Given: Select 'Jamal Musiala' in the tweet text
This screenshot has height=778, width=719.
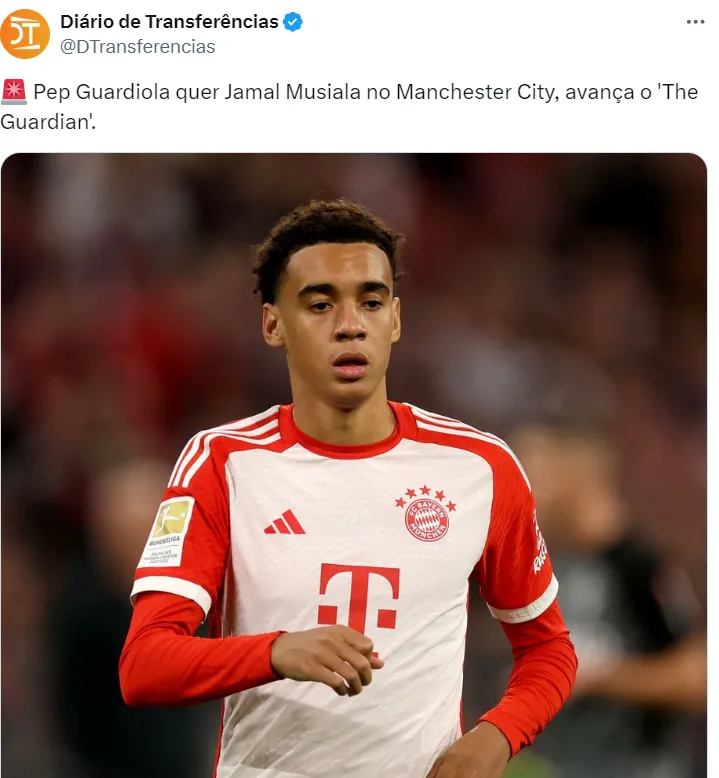Looking at the screenshot, I should 292,92.
